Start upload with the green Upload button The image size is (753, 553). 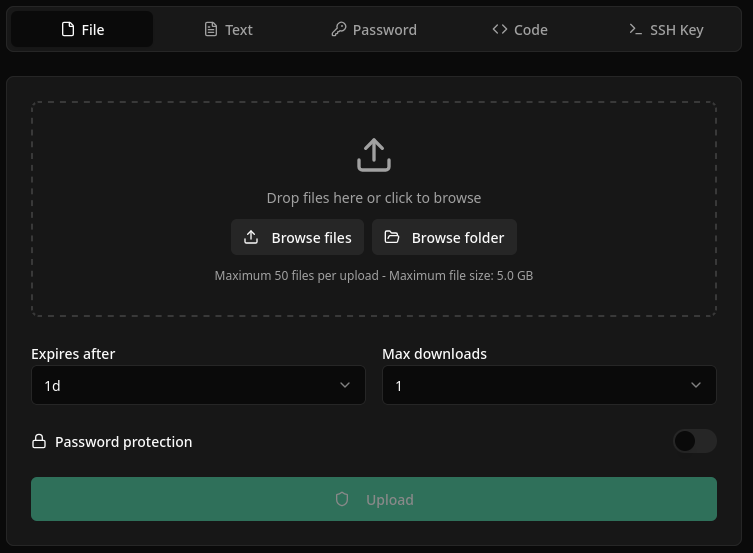[374, 499]
